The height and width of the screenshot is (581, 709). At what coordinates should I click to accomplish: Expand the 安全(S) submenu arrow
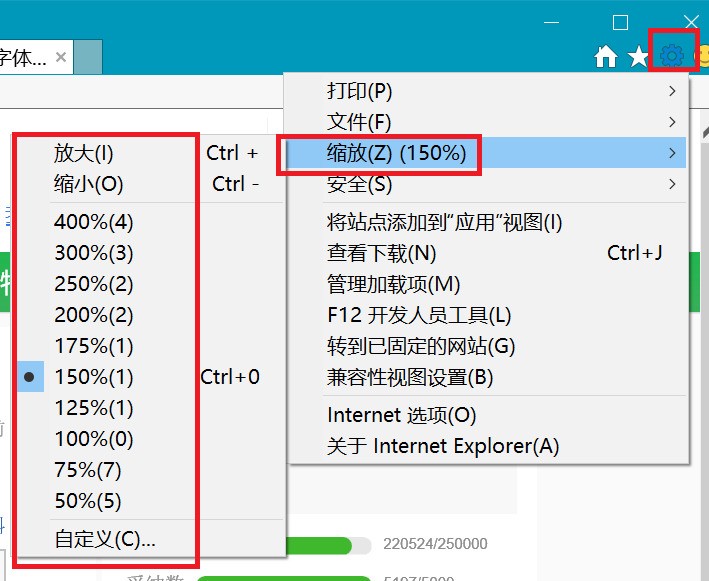(x=672, y=184)
